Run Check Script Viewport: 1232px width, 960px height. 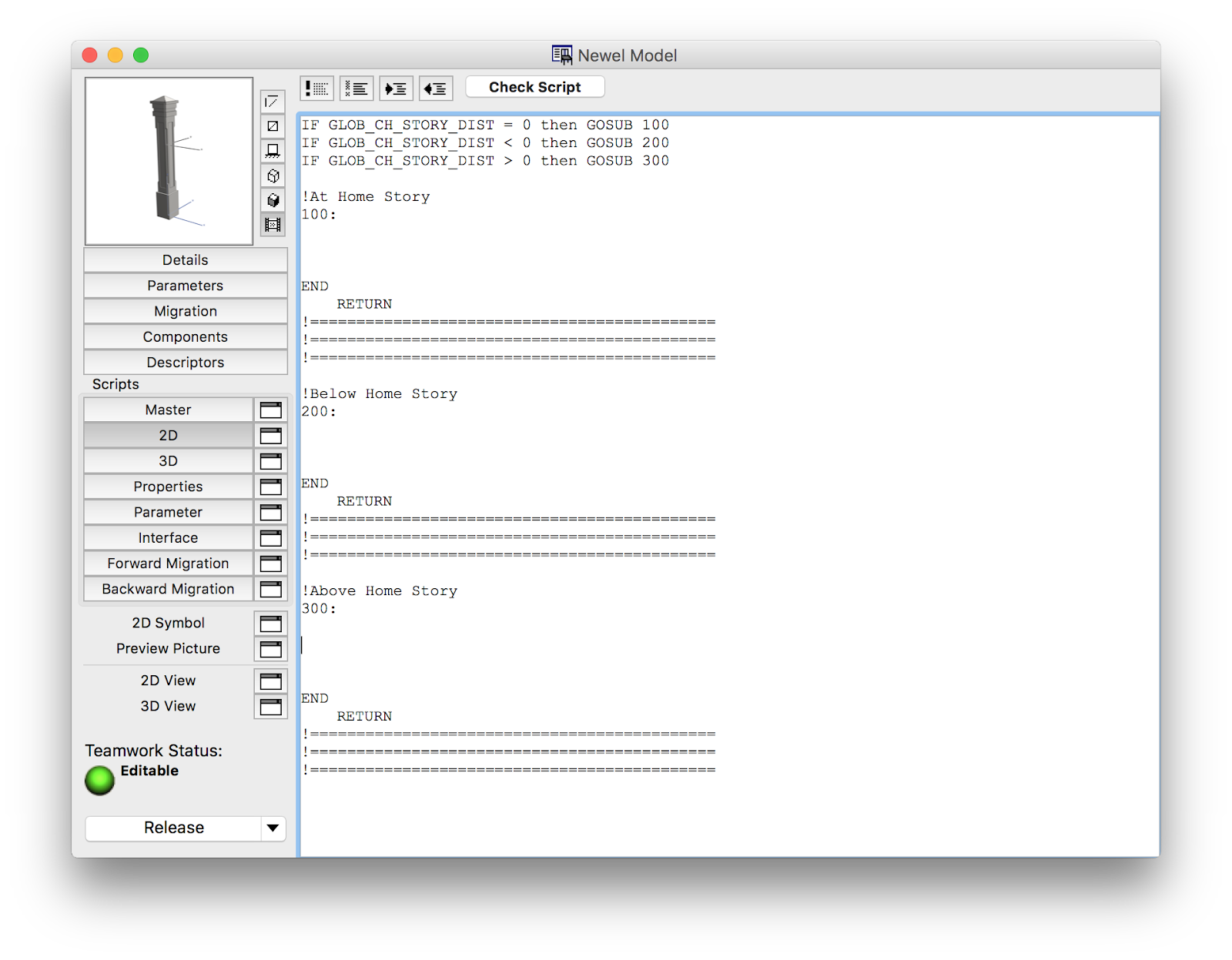(535, 87)
